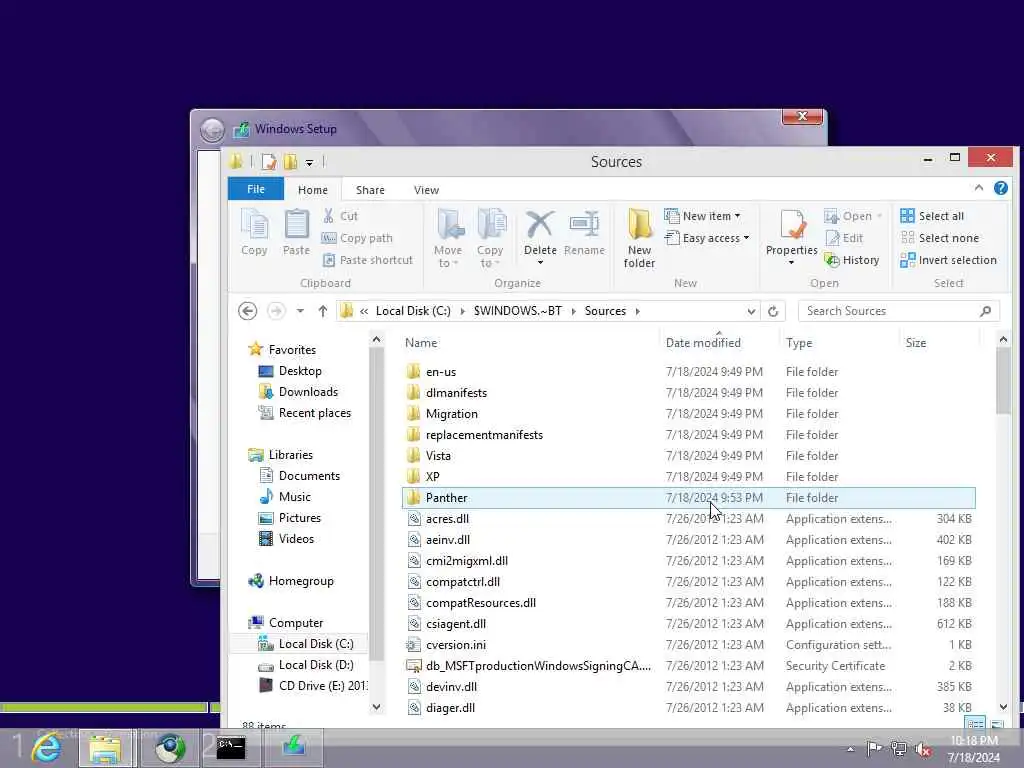Open the File menu tab
Viewport: 1024px width, 768px height.
(x=256, y=189)
